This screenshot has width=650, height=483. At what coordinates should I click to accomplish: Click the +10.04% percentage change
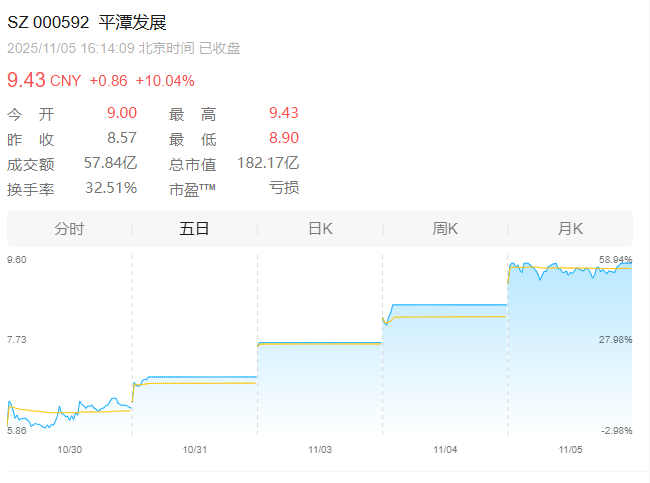165,81
